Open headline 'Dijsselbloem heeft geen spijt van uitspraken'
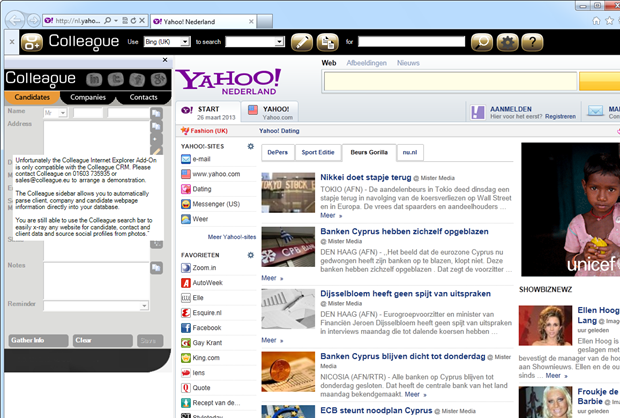This screenshot has width=620, height=418. pyautogui.click(x=405, y=293)
